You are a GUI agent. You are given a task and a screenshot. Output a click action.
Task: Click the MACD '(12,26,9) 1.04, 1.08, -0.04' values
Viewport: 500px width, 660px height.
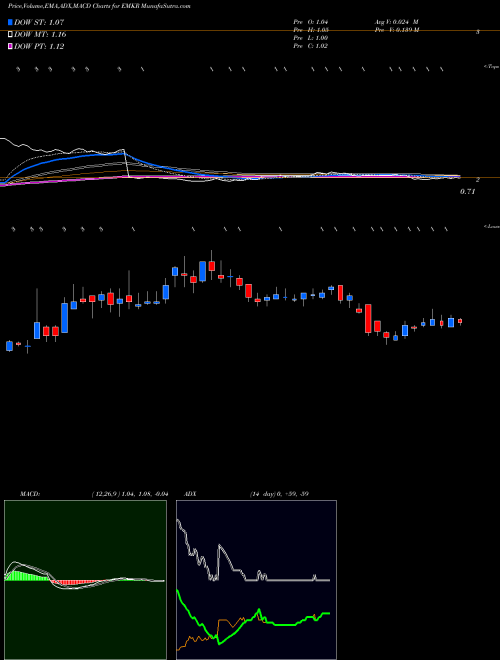coord(130,494)
